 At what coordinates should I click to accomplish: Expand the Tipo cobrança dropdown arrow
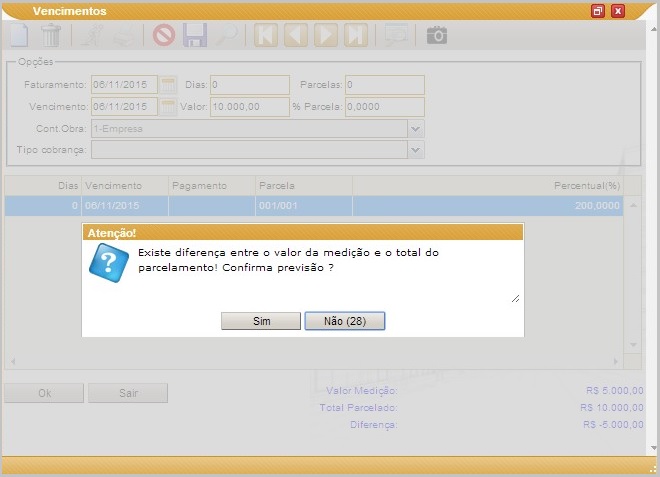pyautogui.click(x=416, y=150)
